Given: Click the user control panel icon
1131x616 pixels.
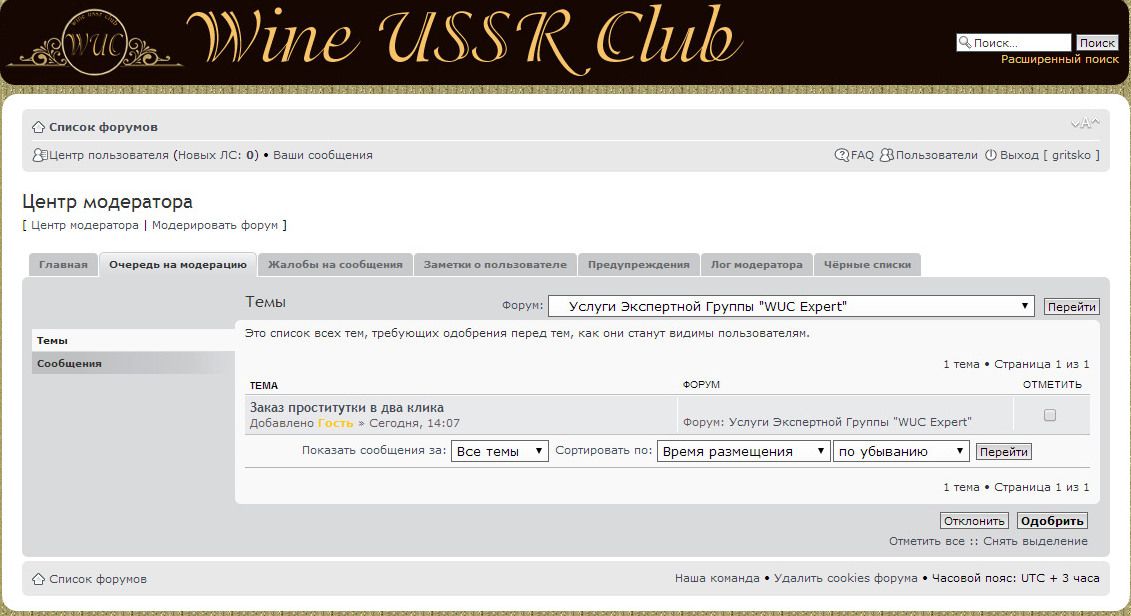Looking at the screenshot, I should tap(39, 155).
